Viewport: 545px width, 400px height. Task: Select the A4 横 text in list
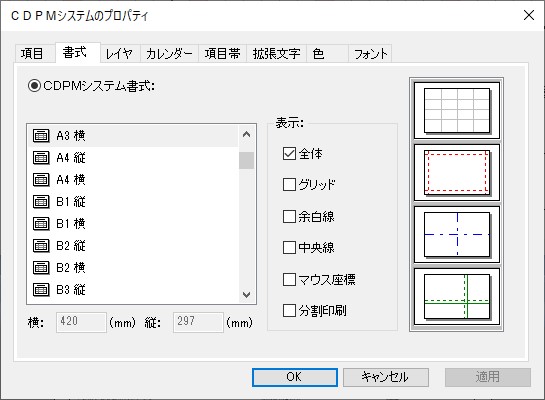point(71,180)
